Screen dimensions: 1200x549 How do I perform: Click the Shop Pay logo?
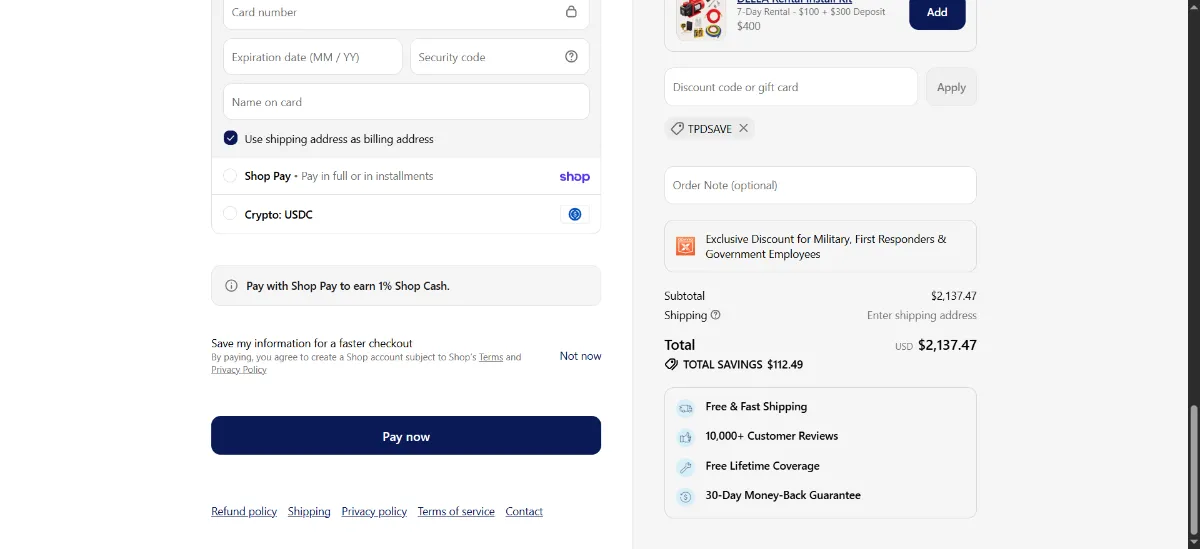(574, 177)
